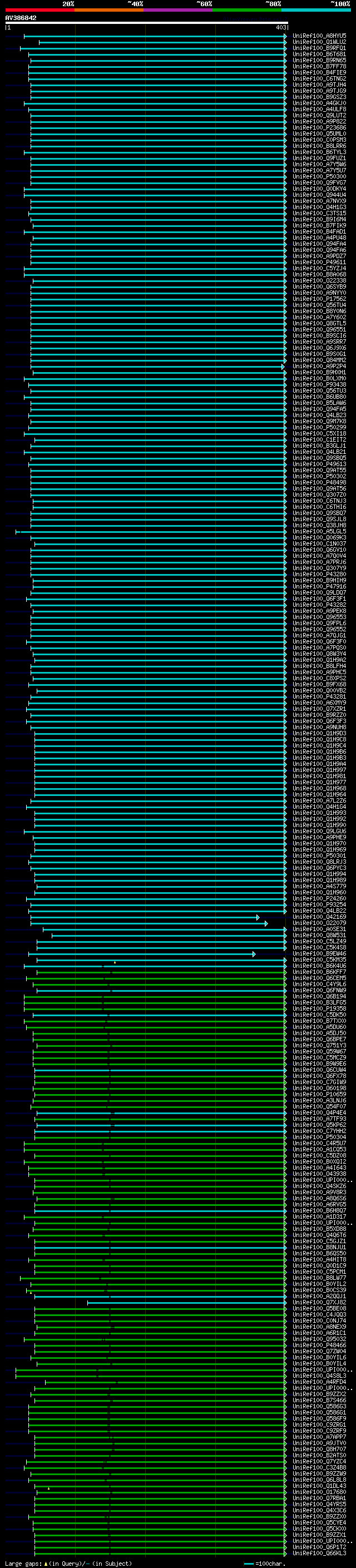Open hit UniRef100_B9RFQ1
The image size is (356, 1568).
[x=319, y=48]
